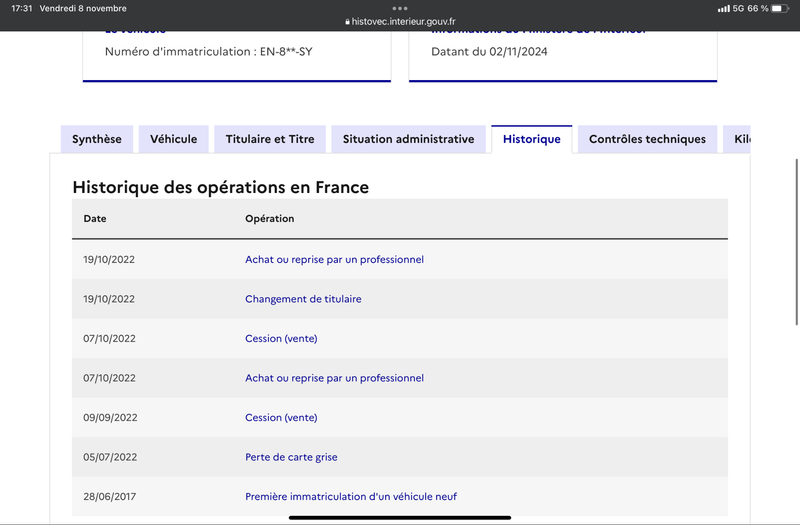This screenshot has width=800, height=525.
Task: Tap the 17:31 clock in status bar
Action: tap(21, 8)
